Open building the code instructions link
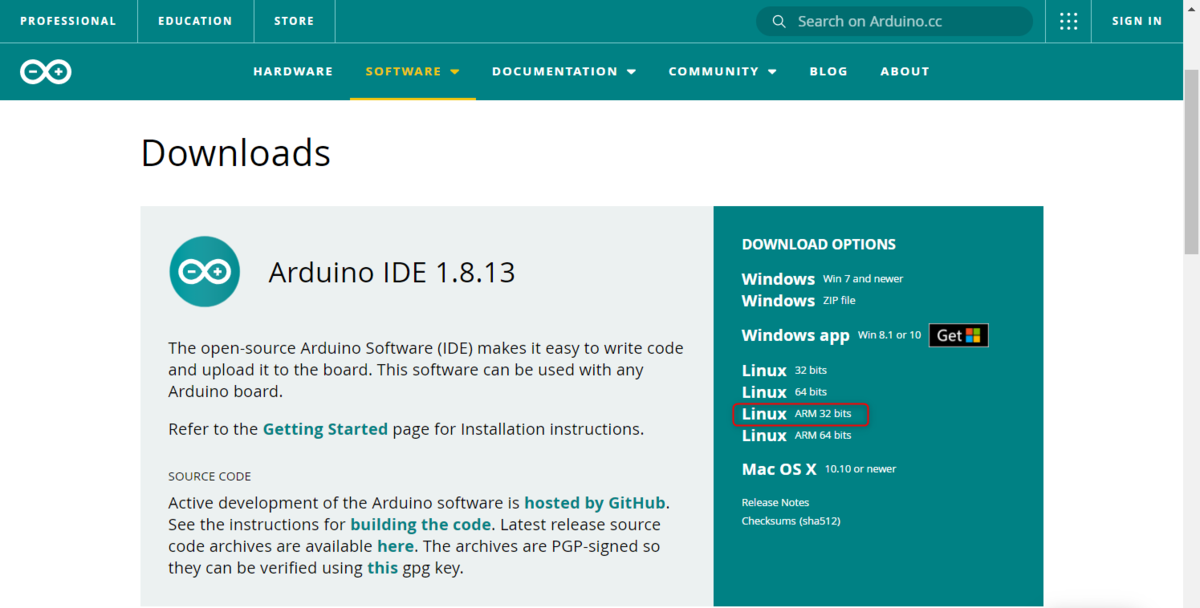Screen dimensions: 1200x608 coord(420,525)
